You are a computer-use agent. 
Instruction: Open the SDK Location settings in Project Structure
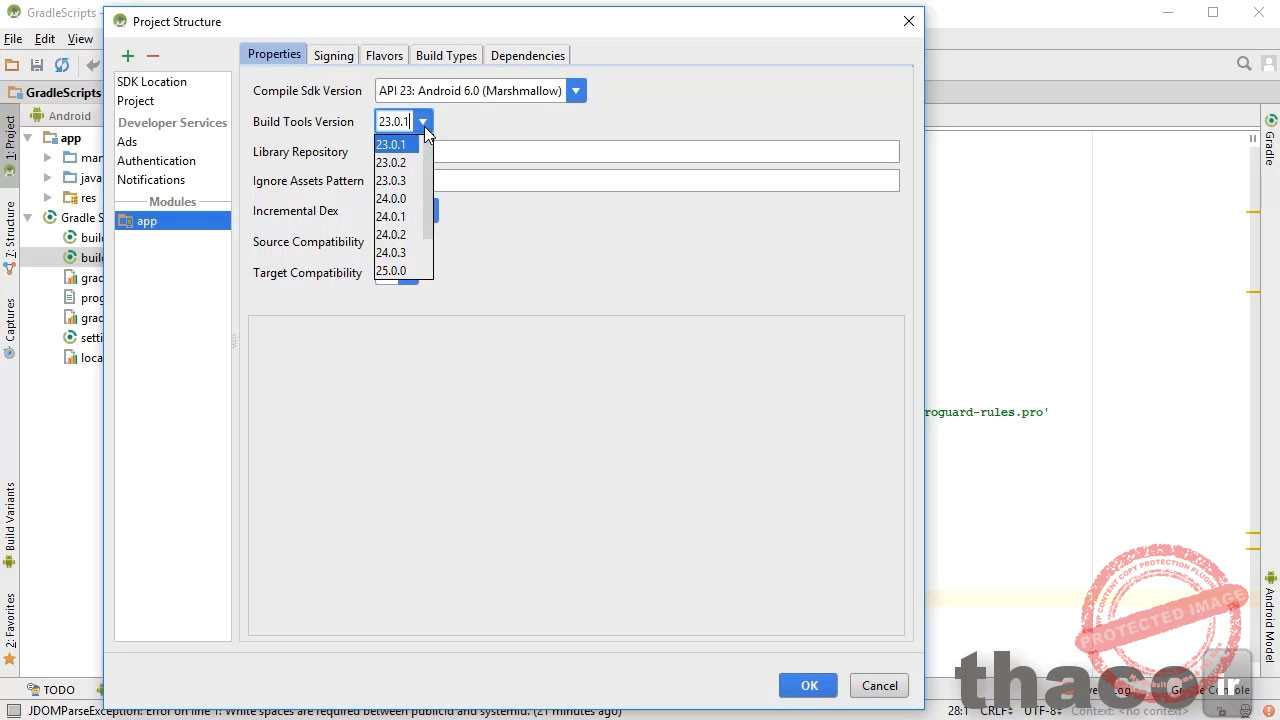coord(152,81)
